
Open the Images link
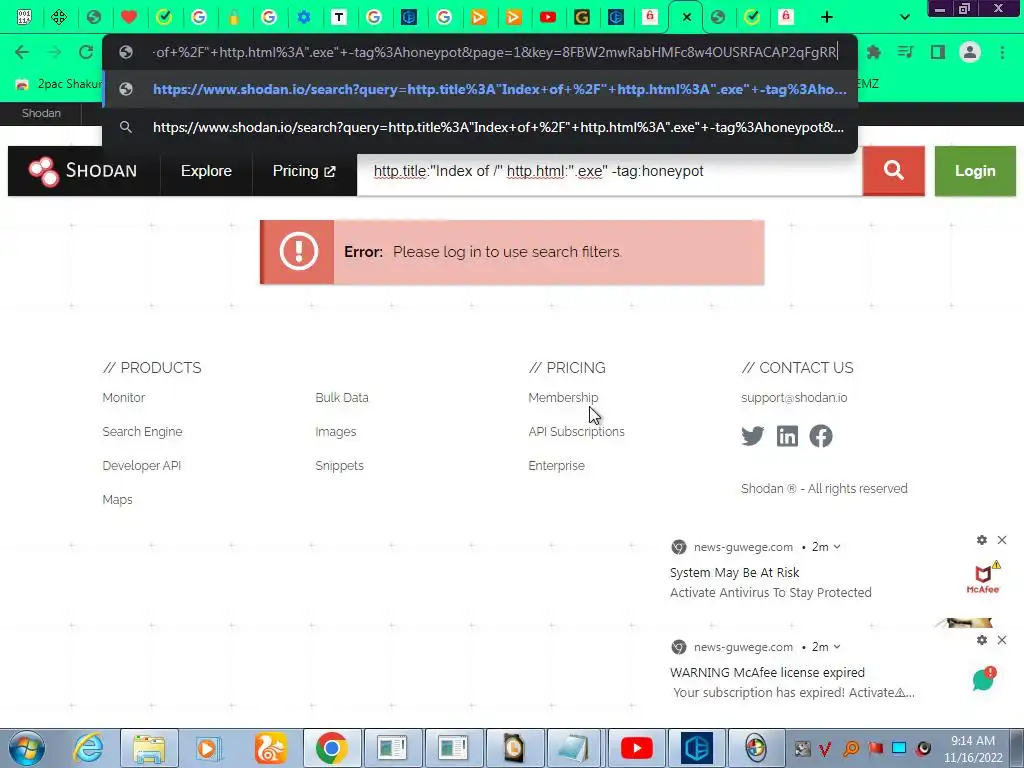click(336, 432)
